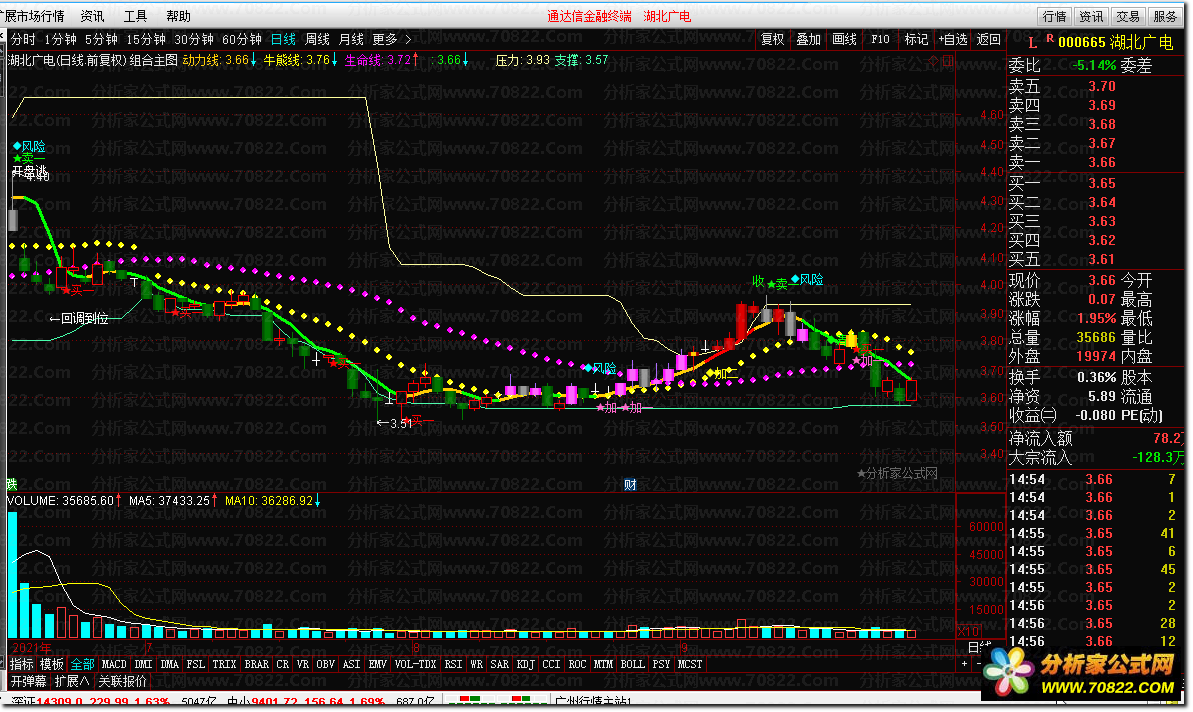Select the BOLL indicator
The image size is (1193, 712).
[632, 664]
